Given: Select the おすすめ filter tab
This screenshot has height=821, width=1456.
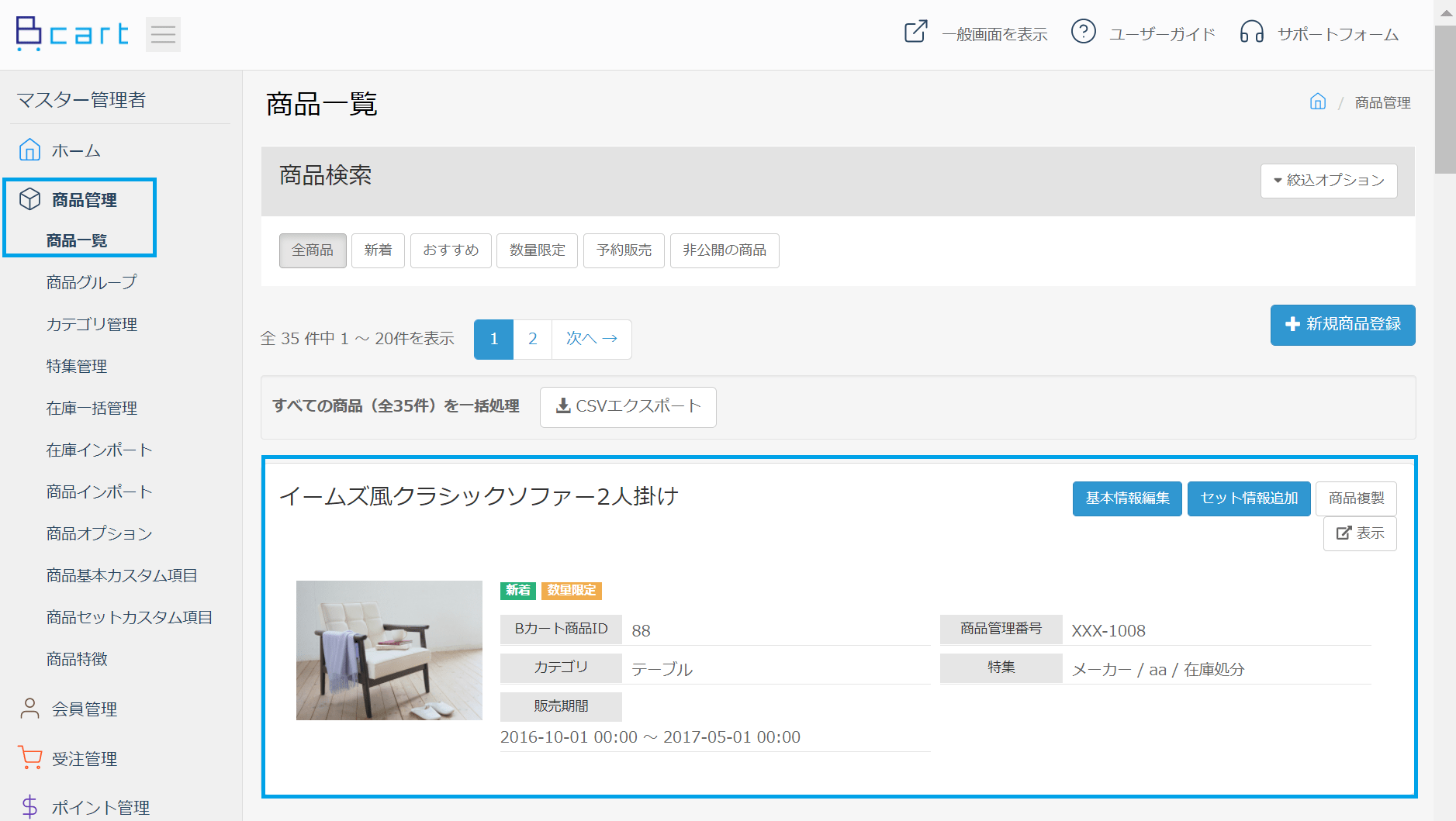Looking at the screenshot, I should click(451, 250).
